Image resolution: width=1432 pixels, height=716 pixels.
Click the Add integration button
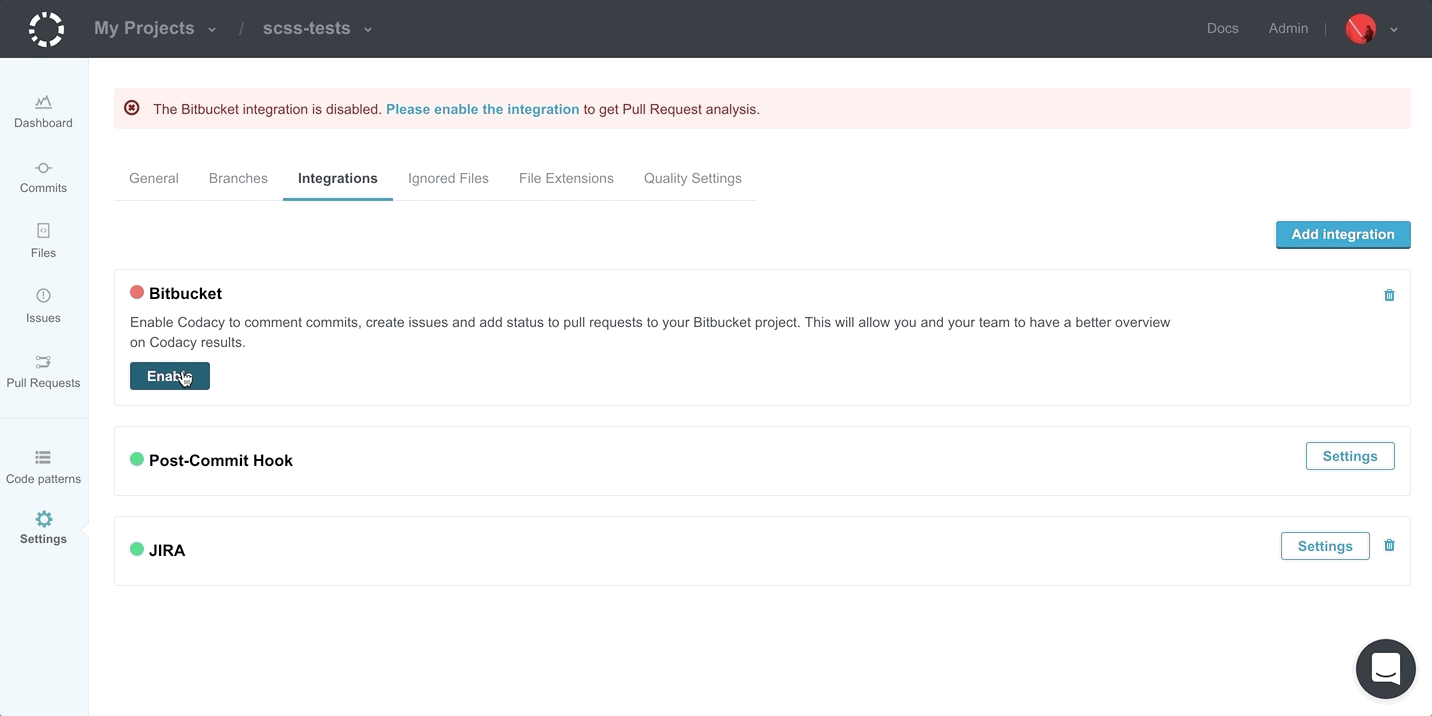pyautogui.click(x=1342, y=234)
